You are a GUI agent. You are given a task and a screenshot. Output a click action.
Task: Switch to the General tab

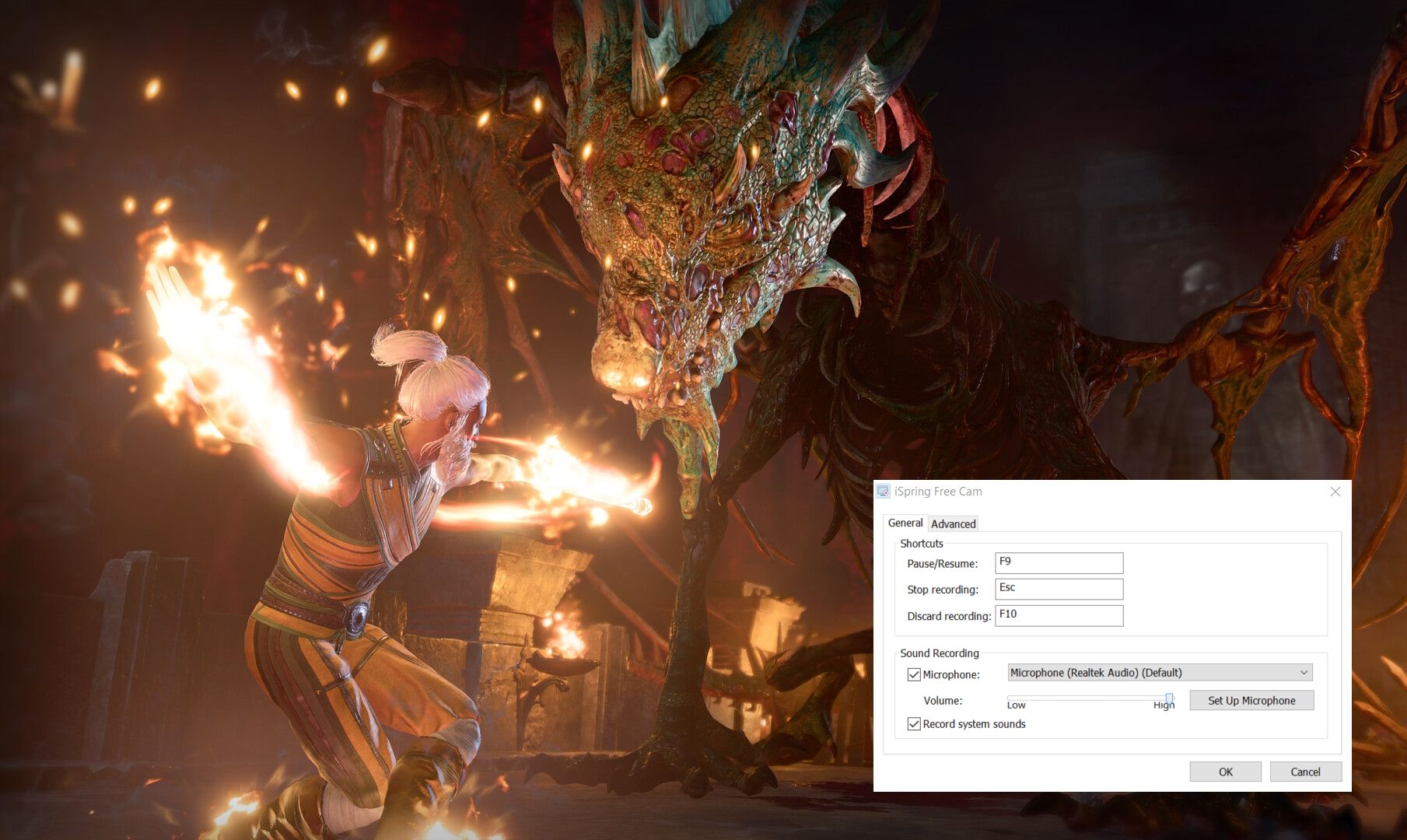(x=905, y=523)
